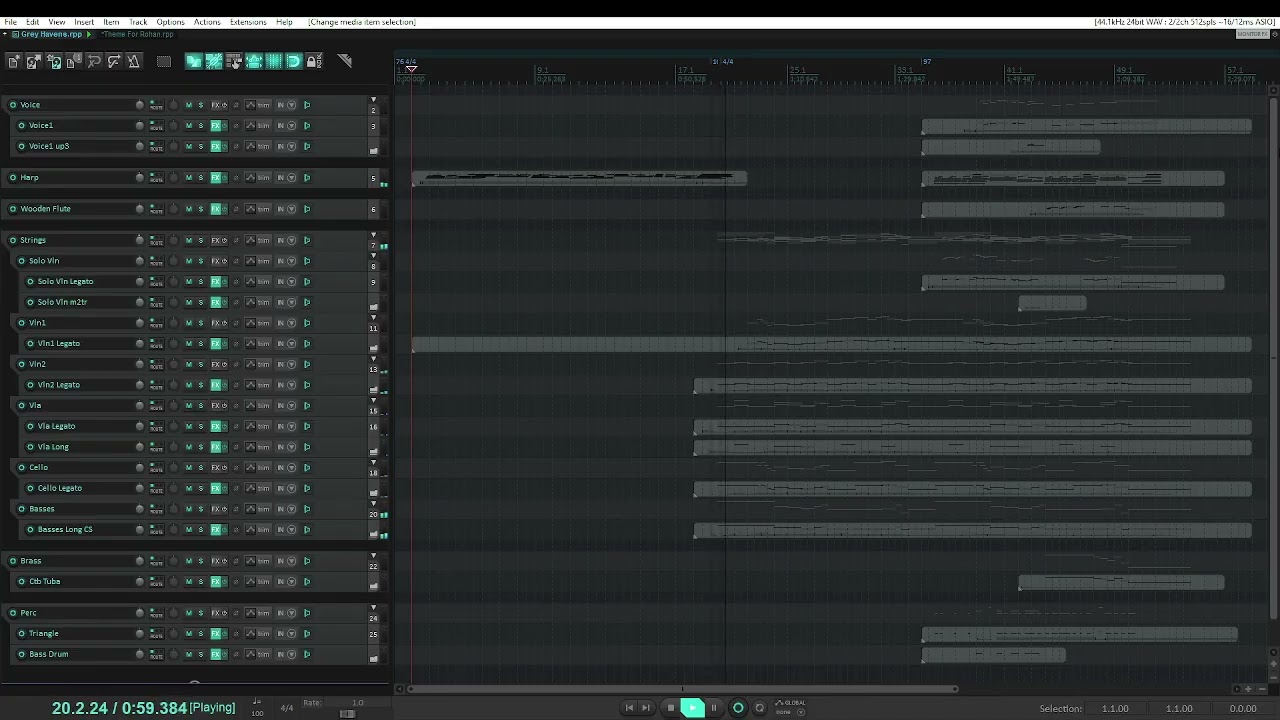
Task: Open FX chain for Wooden Flute track
Action: coord(215,209)
